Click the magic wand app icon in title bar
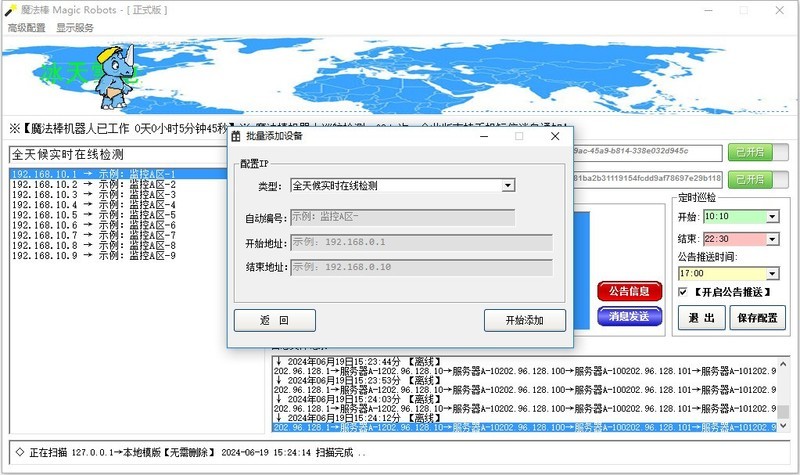Viewport: 800px width, 475px height. coord(10,10)
